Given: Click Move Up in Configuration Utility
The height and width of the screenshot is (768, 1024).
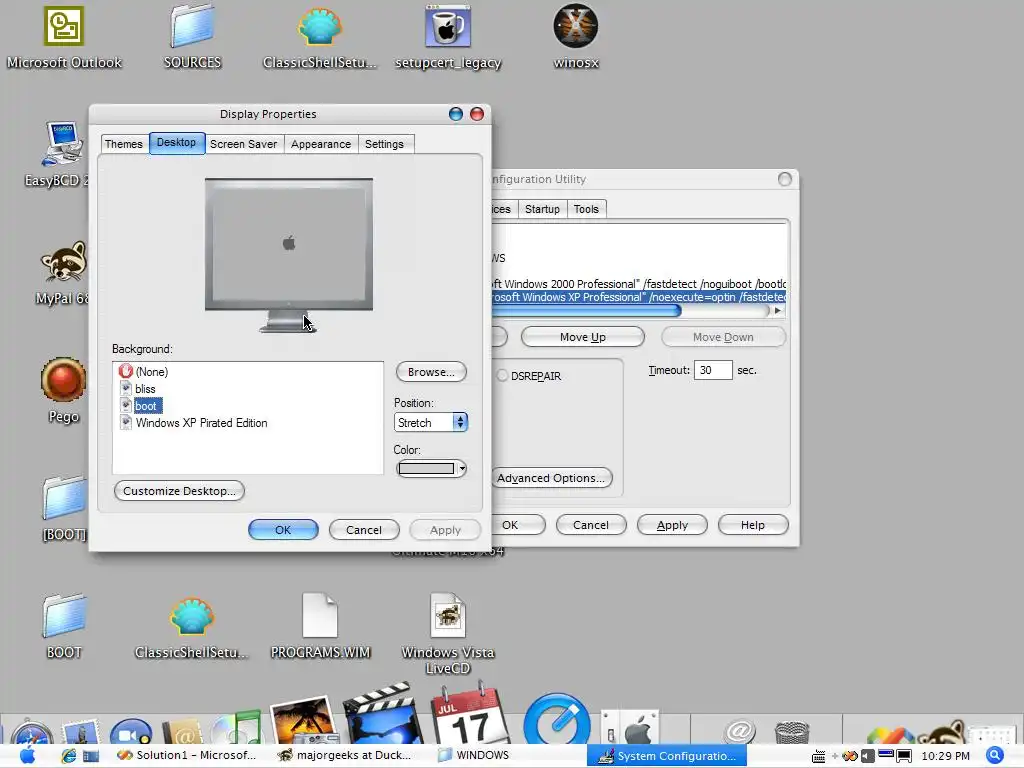Looking at the screenshot, I should click(583, 337).
